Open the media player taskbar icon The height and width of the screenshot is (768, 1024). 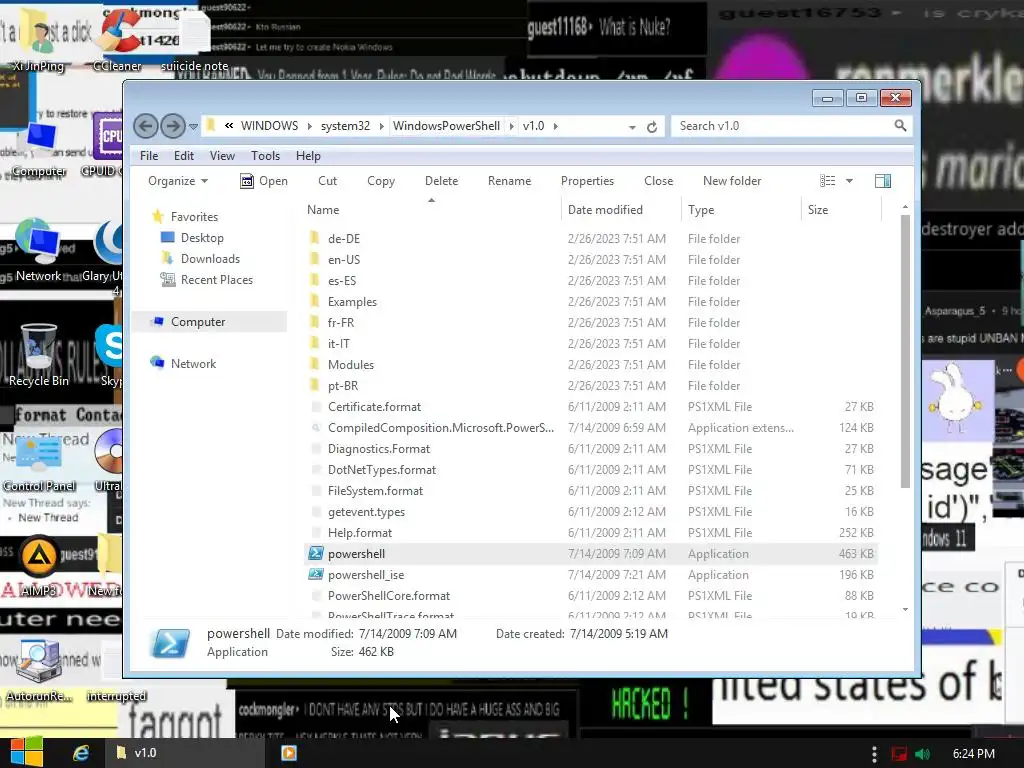click(288, 753)
